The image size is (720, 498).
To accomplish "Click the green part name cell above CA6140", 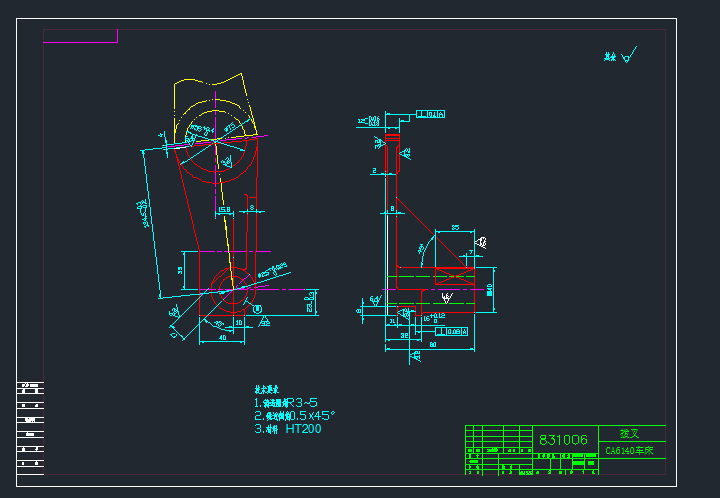I will pos(629,434).
